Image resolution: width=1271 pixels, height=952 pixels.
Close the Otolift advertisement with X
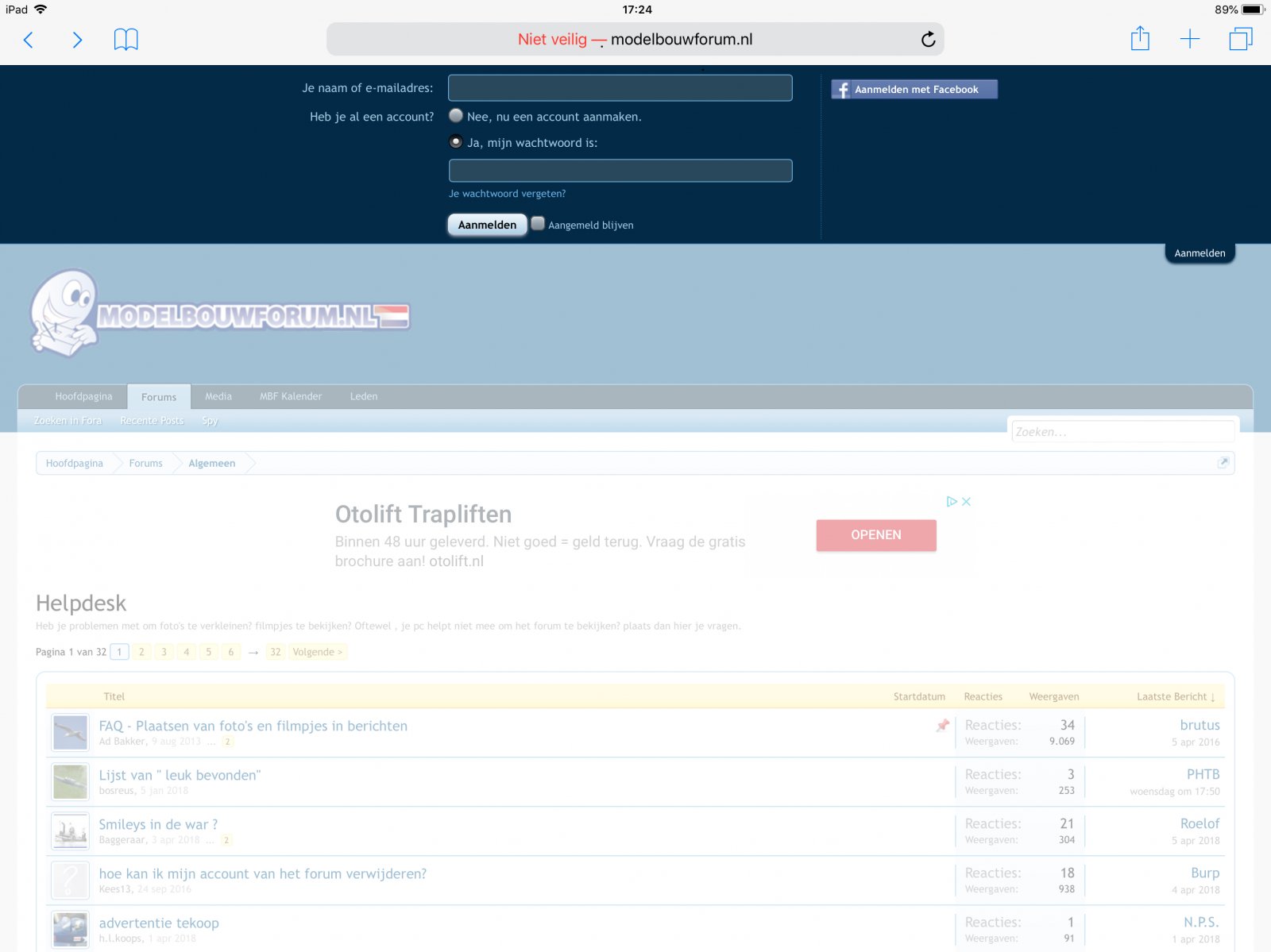[967, 502]
